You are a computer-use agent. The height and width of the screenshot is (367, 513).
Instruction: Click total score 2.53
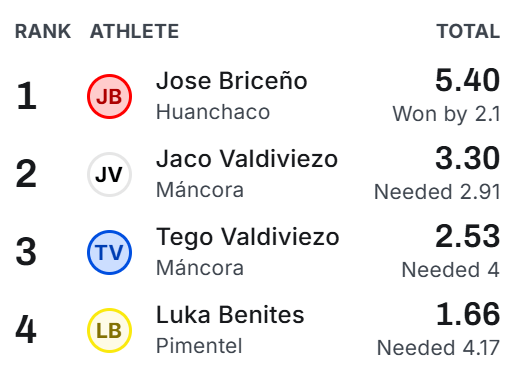[467, 236]
